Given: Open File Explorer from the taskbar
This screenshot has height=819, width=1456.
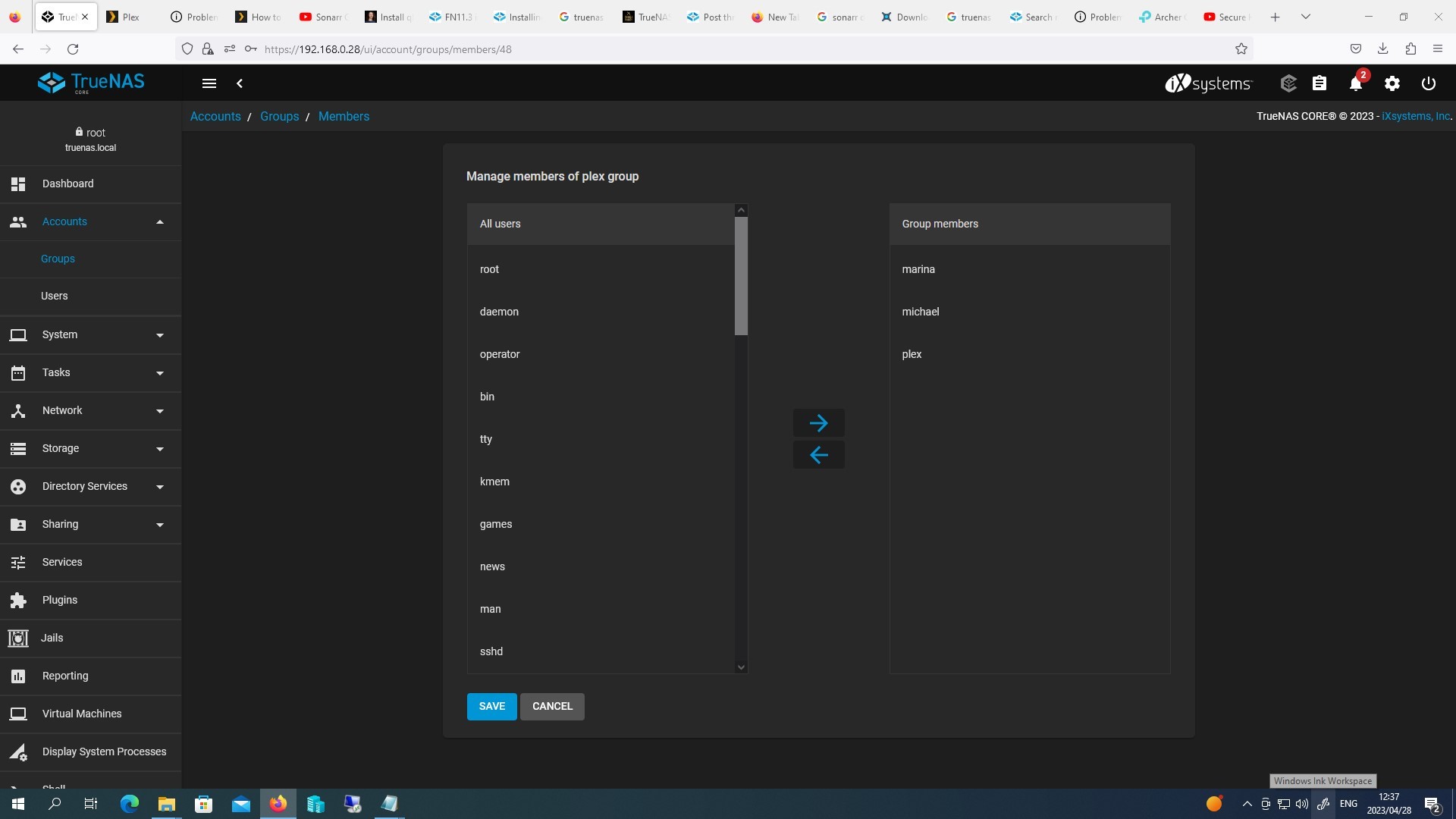Looking at the screenshot, I should [x=166, y=804].
